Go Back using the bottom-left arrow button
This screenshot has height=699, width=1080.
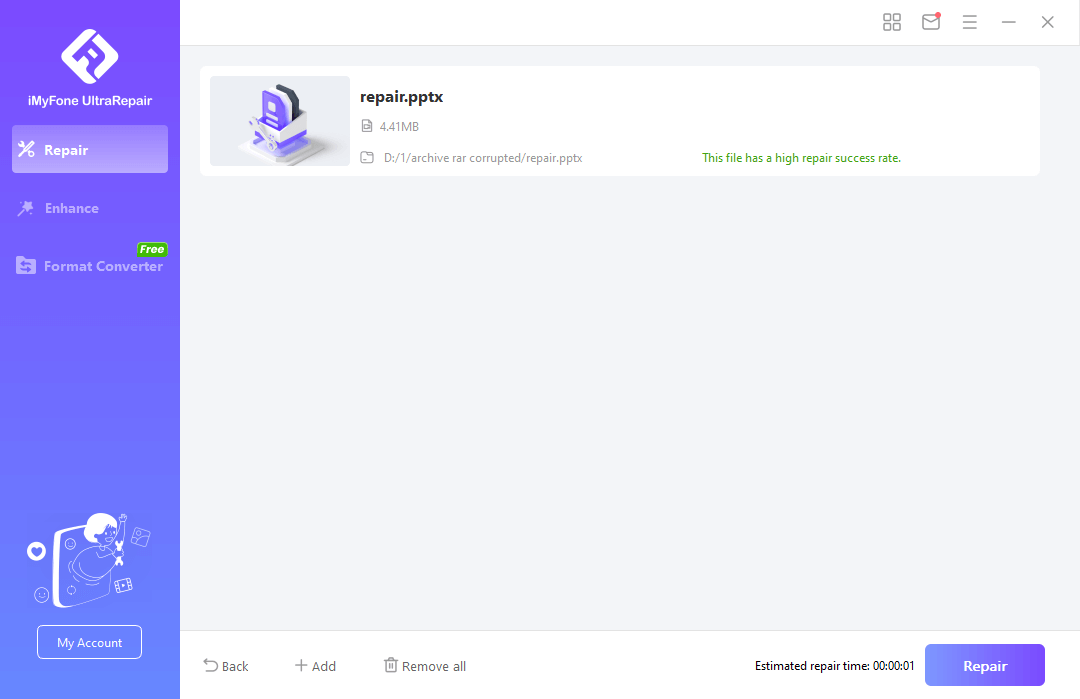point(225,666)
